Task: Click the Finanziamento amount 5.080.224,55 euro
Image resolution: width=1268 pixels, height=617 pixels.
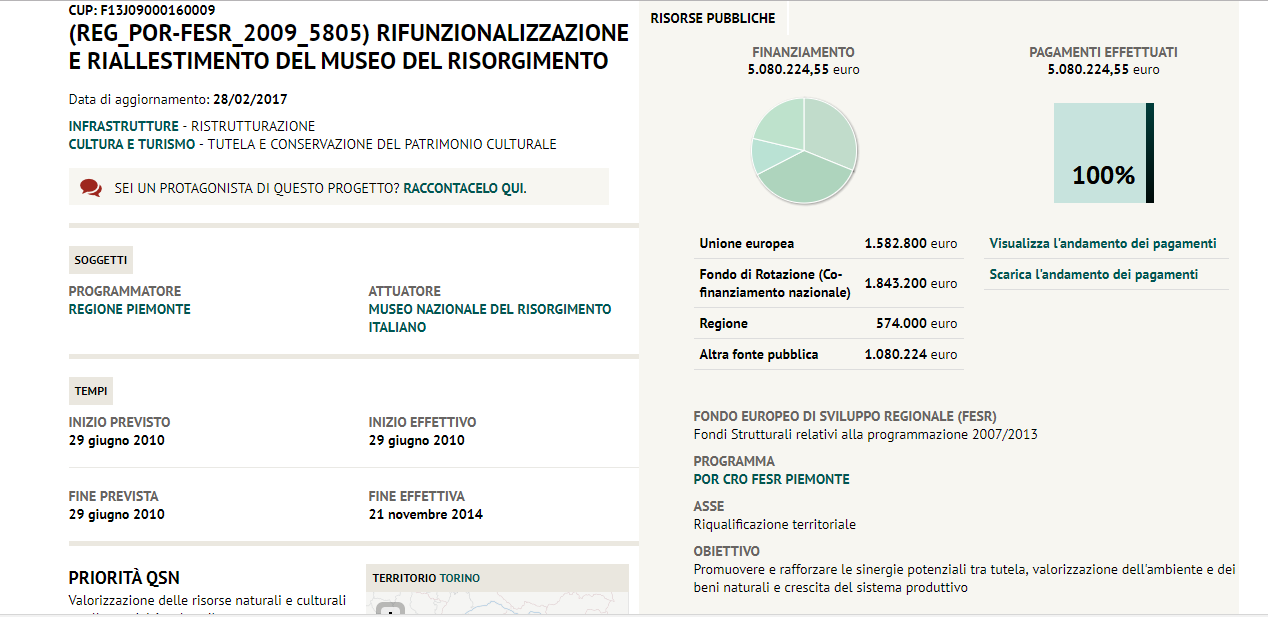Action: click(x=803, y=70)
